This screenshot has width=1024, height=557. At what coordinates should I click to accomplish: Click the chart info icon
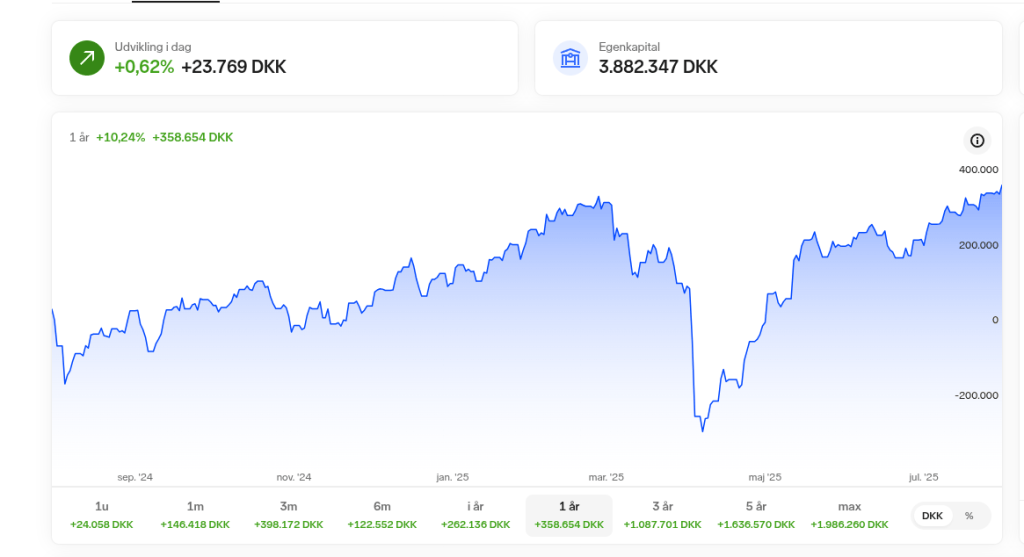tap(977, 141)
